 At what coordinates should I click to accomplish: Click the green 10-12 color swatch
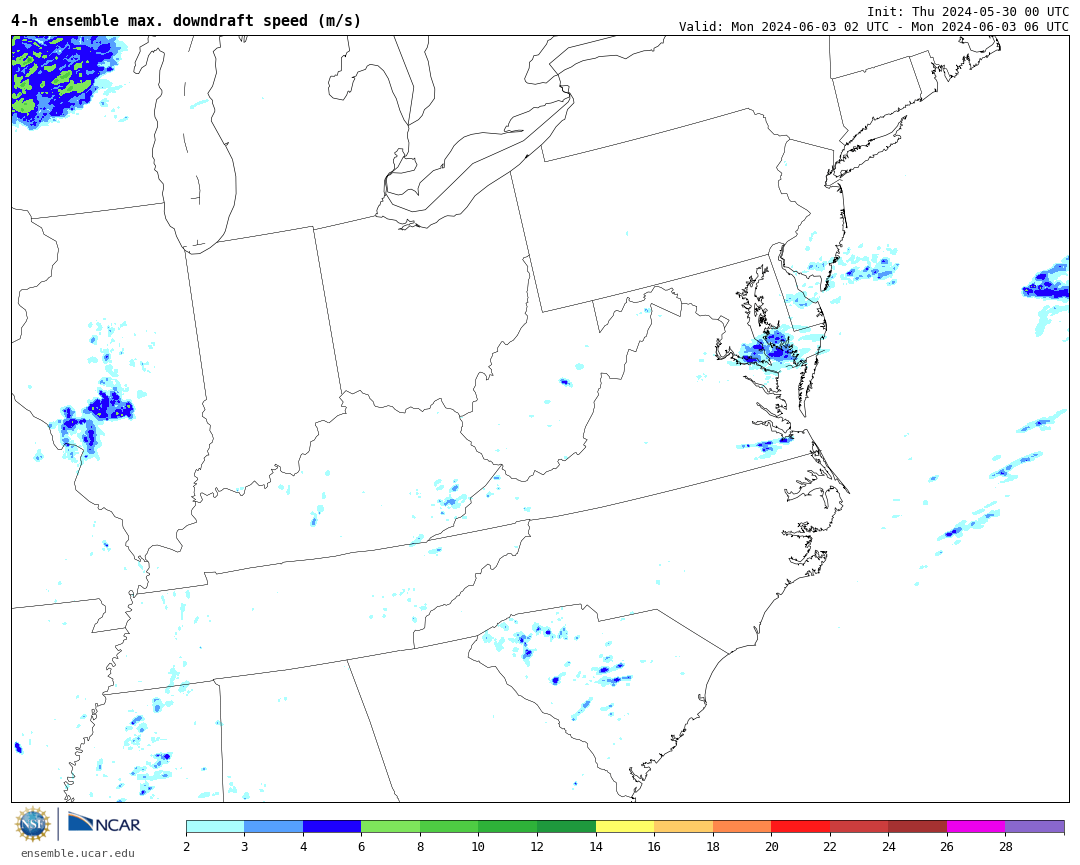pos(508,826)
